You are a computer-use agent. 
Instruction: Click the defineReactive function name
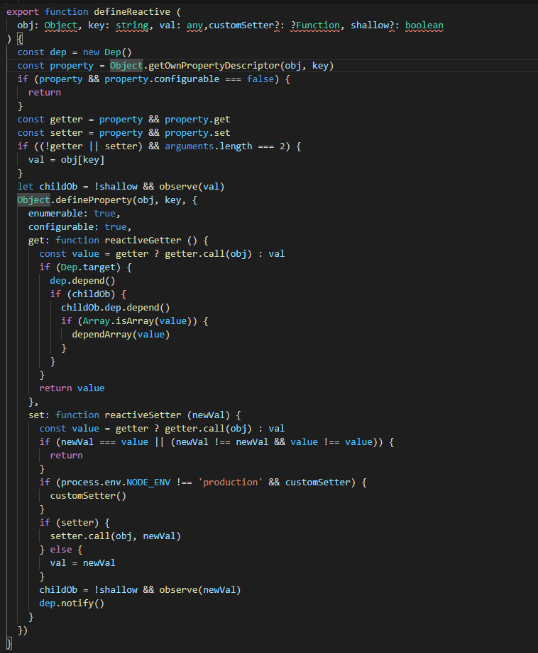(x=132, y=12)
